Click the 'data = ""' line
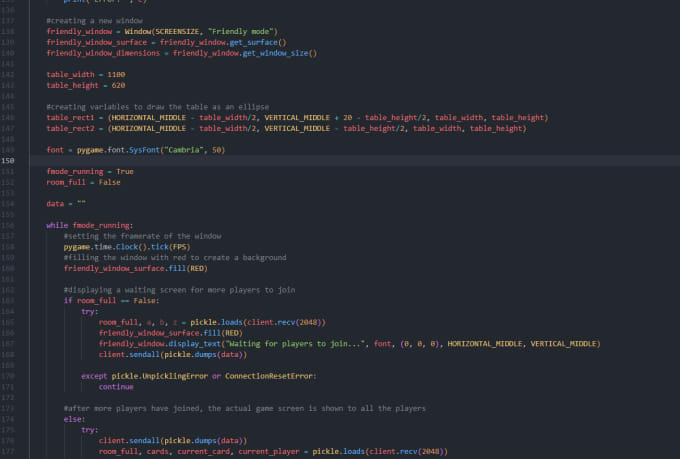 [65, 204]
